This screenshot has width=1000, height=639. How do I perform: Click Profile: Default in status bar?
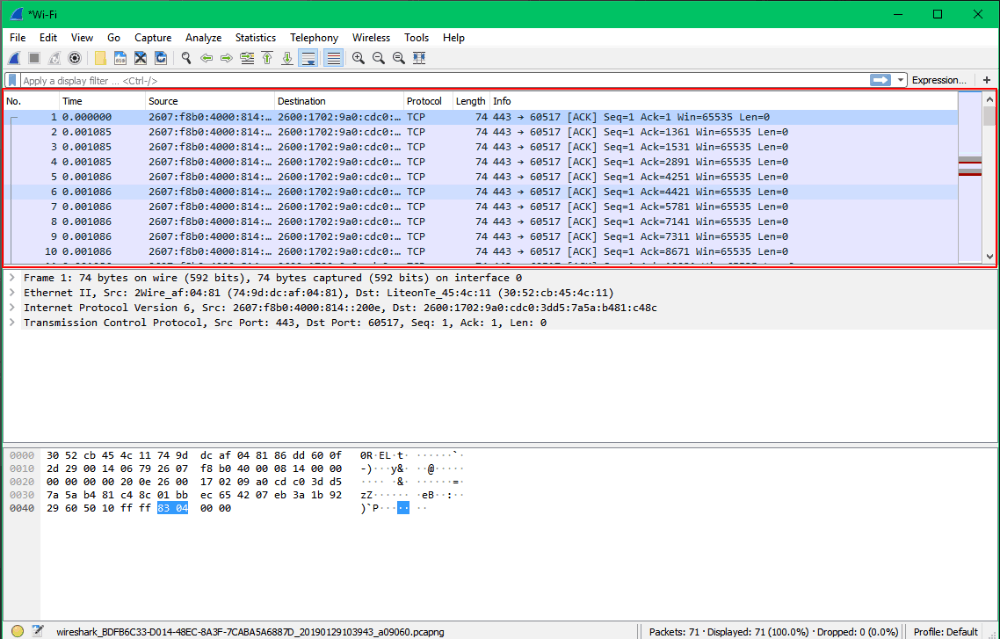(946, 632)
